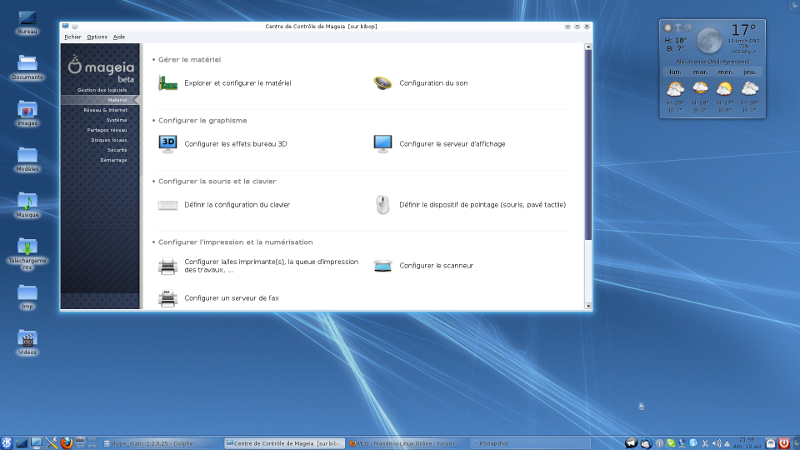The height and width of the screenshot is (450, 800).
Task: Select Gestion des logiciels category
Action: [102, 90]
